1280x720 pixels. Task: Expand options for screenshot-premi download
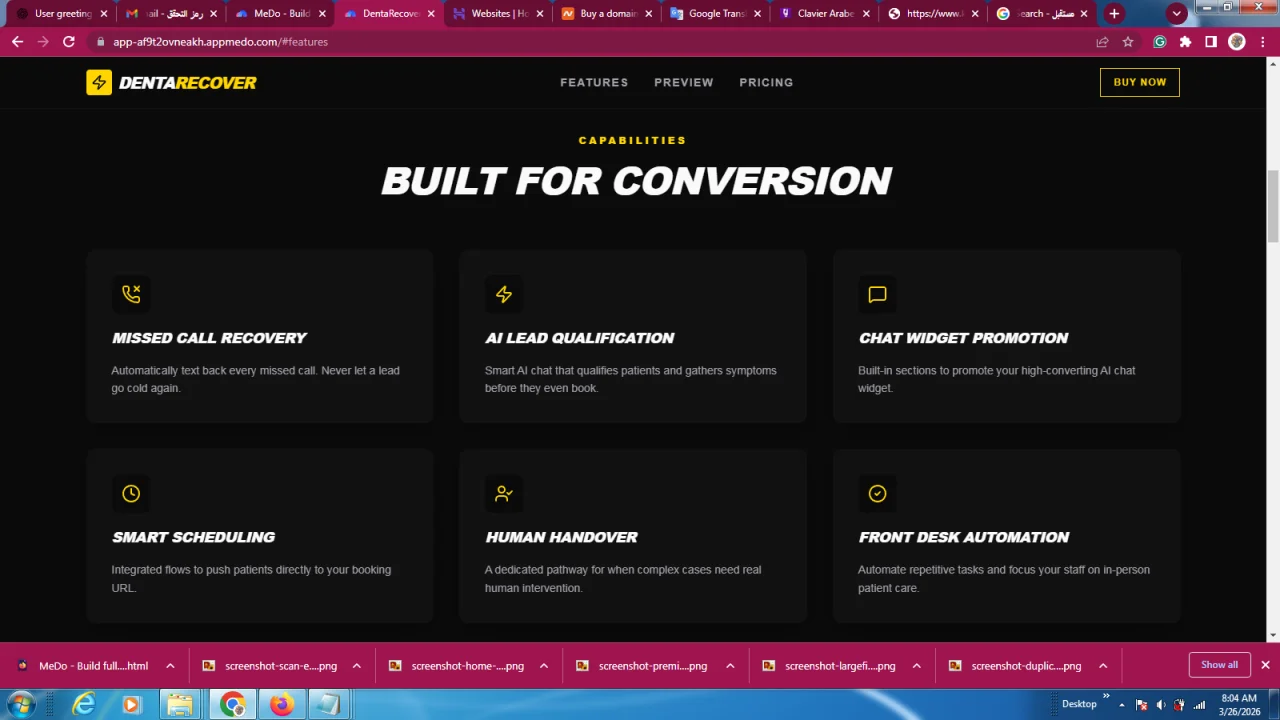730,666
